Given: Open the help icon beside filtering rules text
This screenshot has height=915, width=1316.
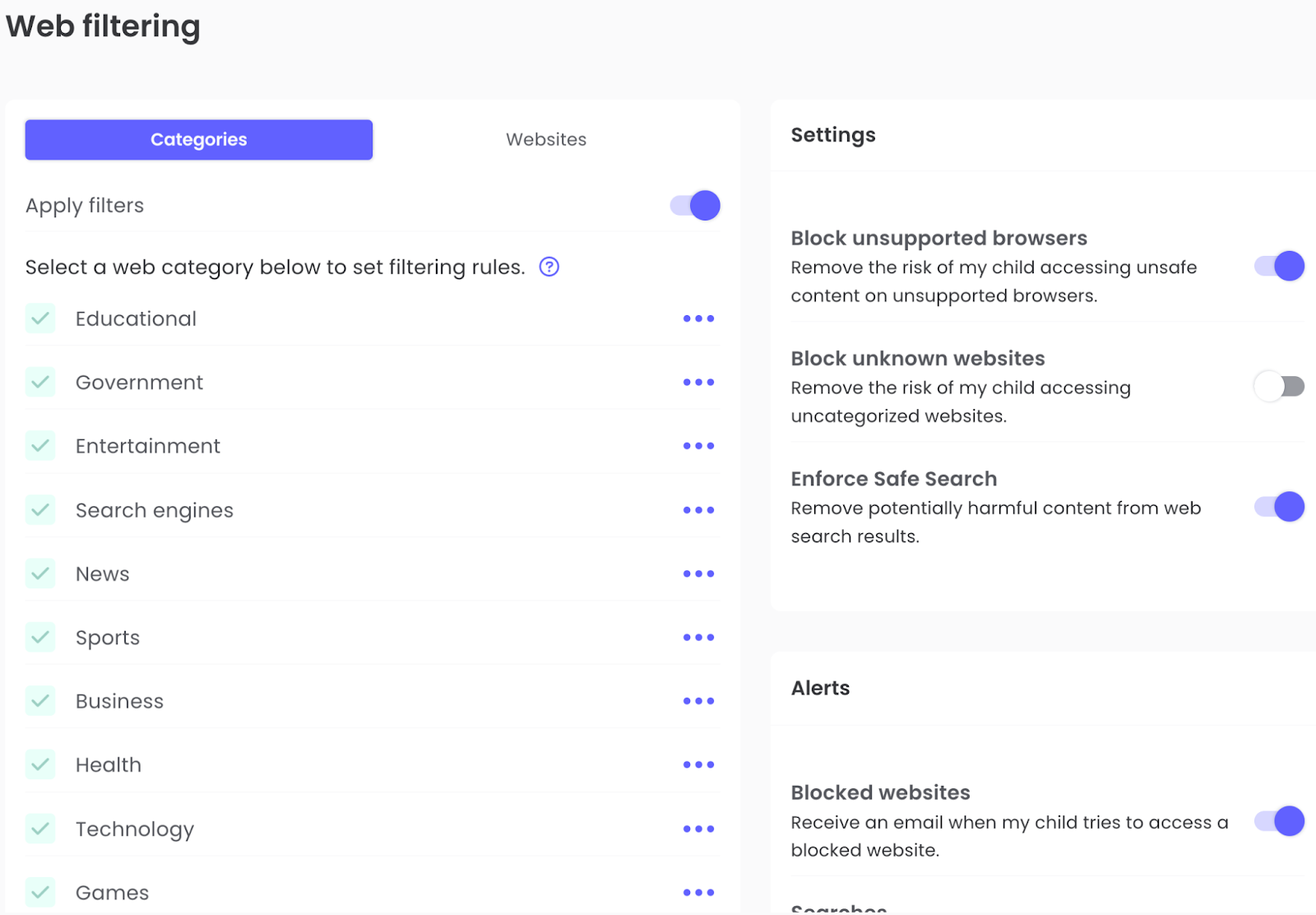Looking at the screenshot, I should tap(549, 267).
